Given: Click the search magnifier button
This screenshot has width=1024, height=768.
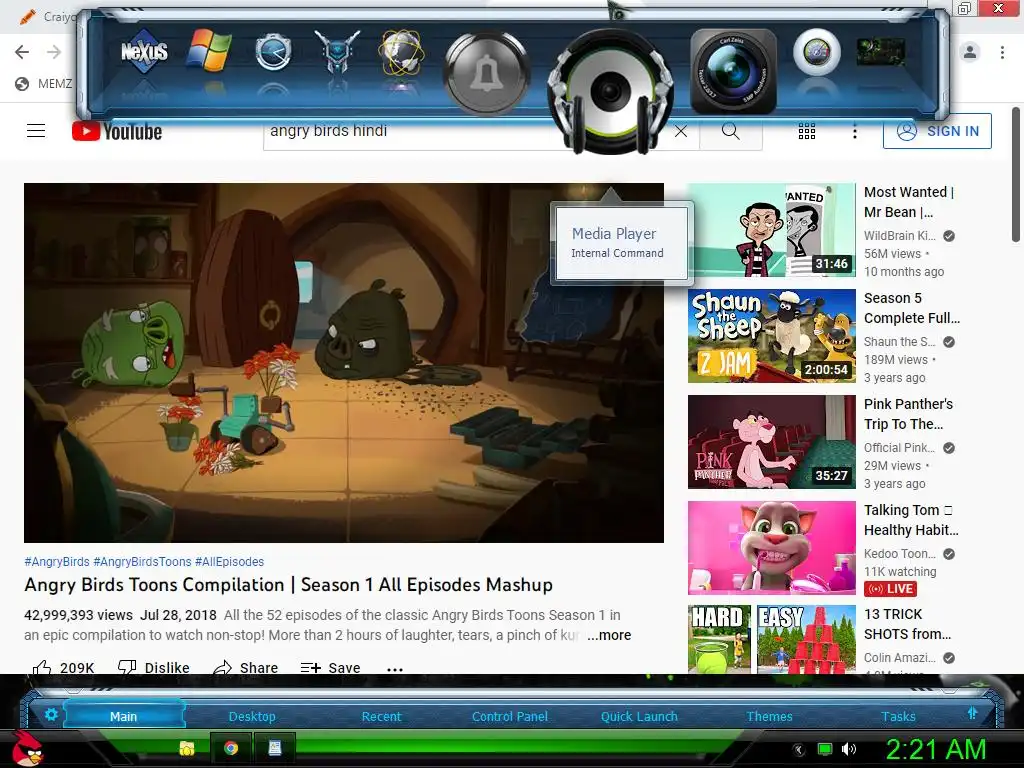Looking at the screenshot, I should tap(731, 131).
